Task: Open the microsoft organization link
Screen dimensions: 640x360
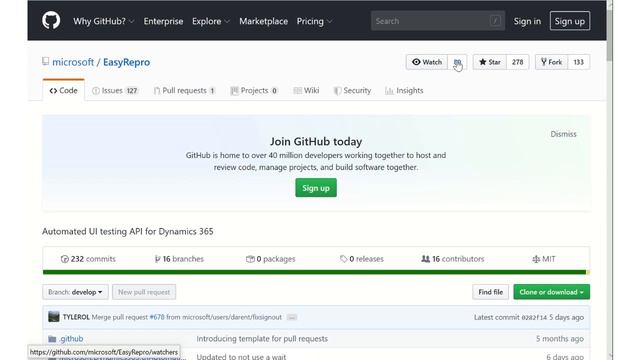Action: pyautogui.click(x=73, y=62)
